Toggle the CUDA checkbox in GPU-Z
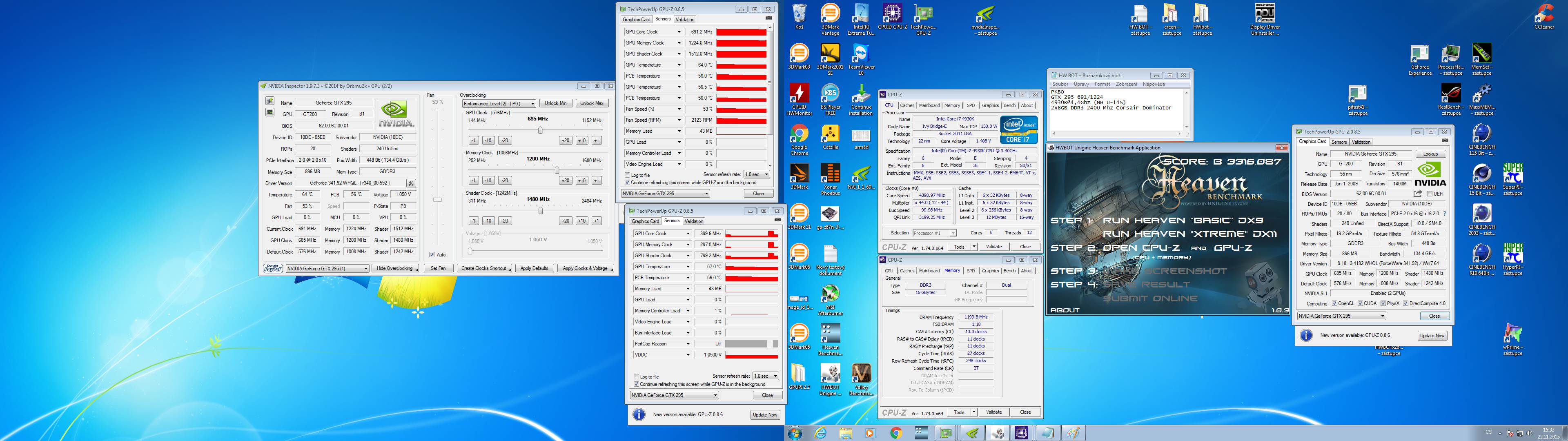 pos(1361,303)
